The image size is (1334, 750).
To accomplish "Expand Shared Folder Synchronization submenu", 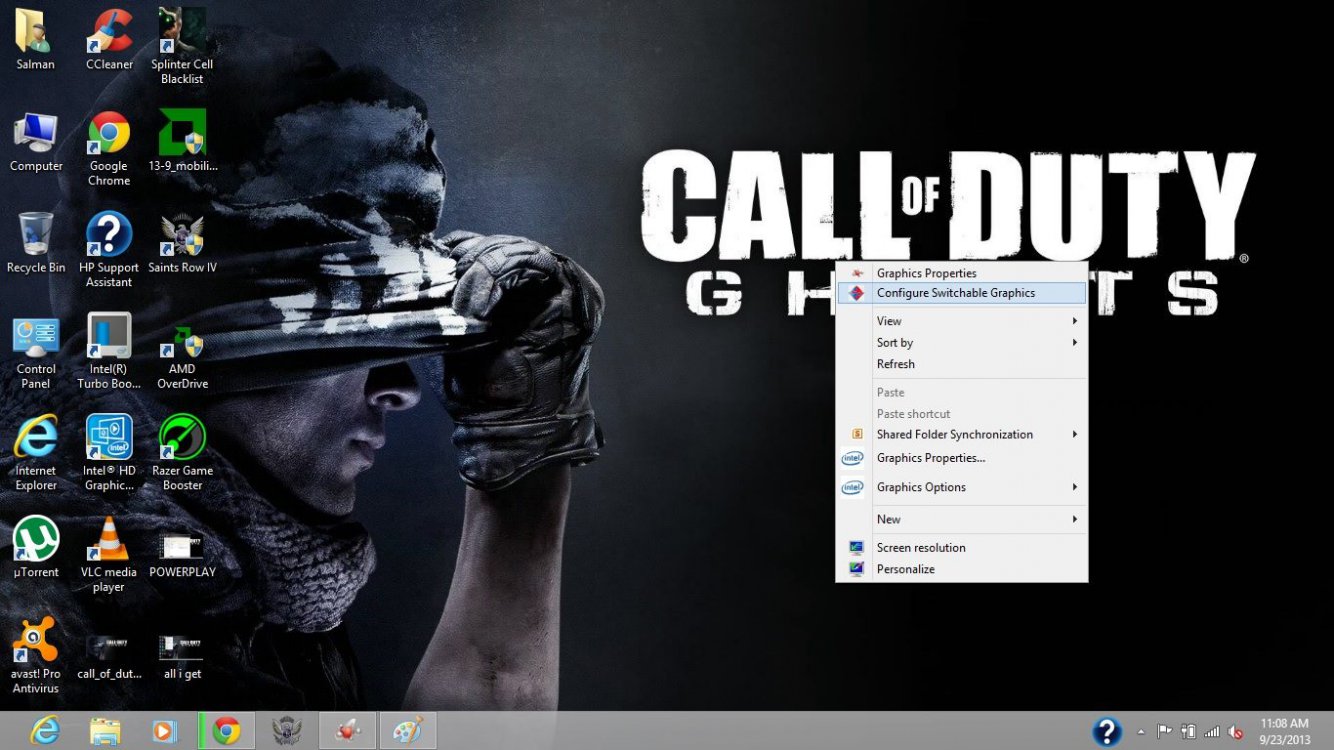I will (x=962, y=434).
